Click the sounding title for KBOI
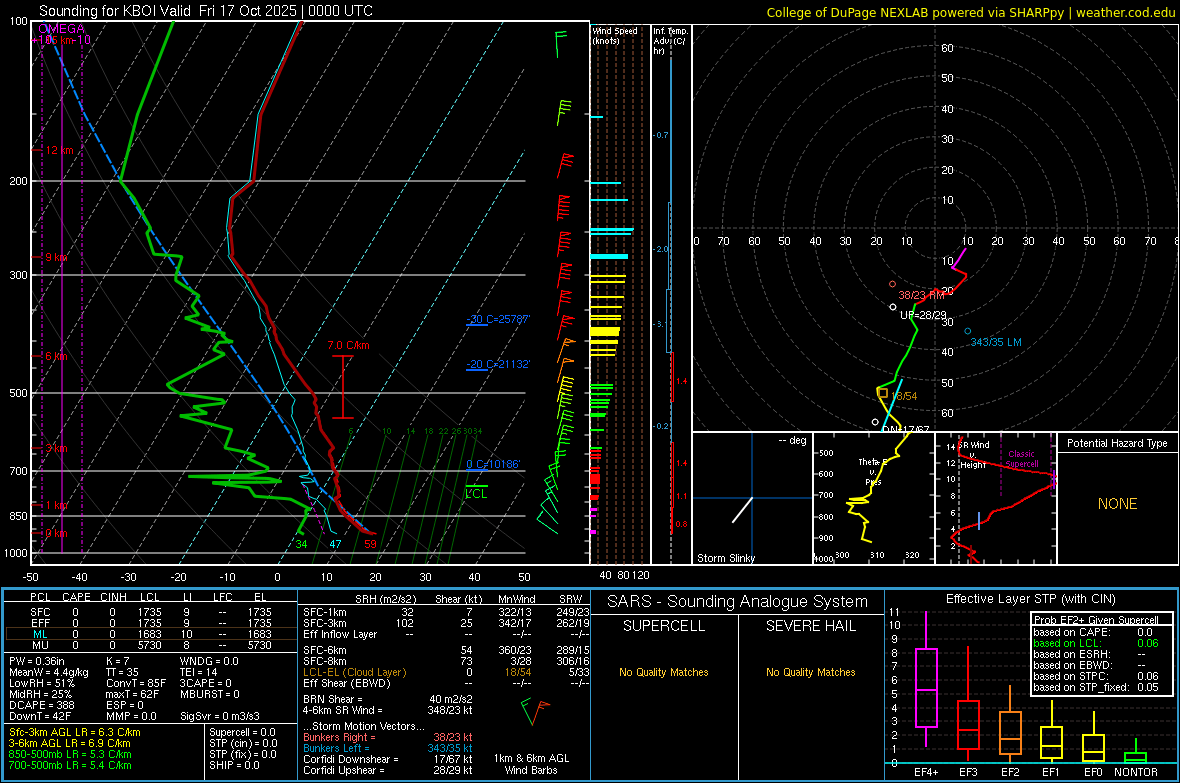This screenshot has height=783, width=1180. pos(205,11)
